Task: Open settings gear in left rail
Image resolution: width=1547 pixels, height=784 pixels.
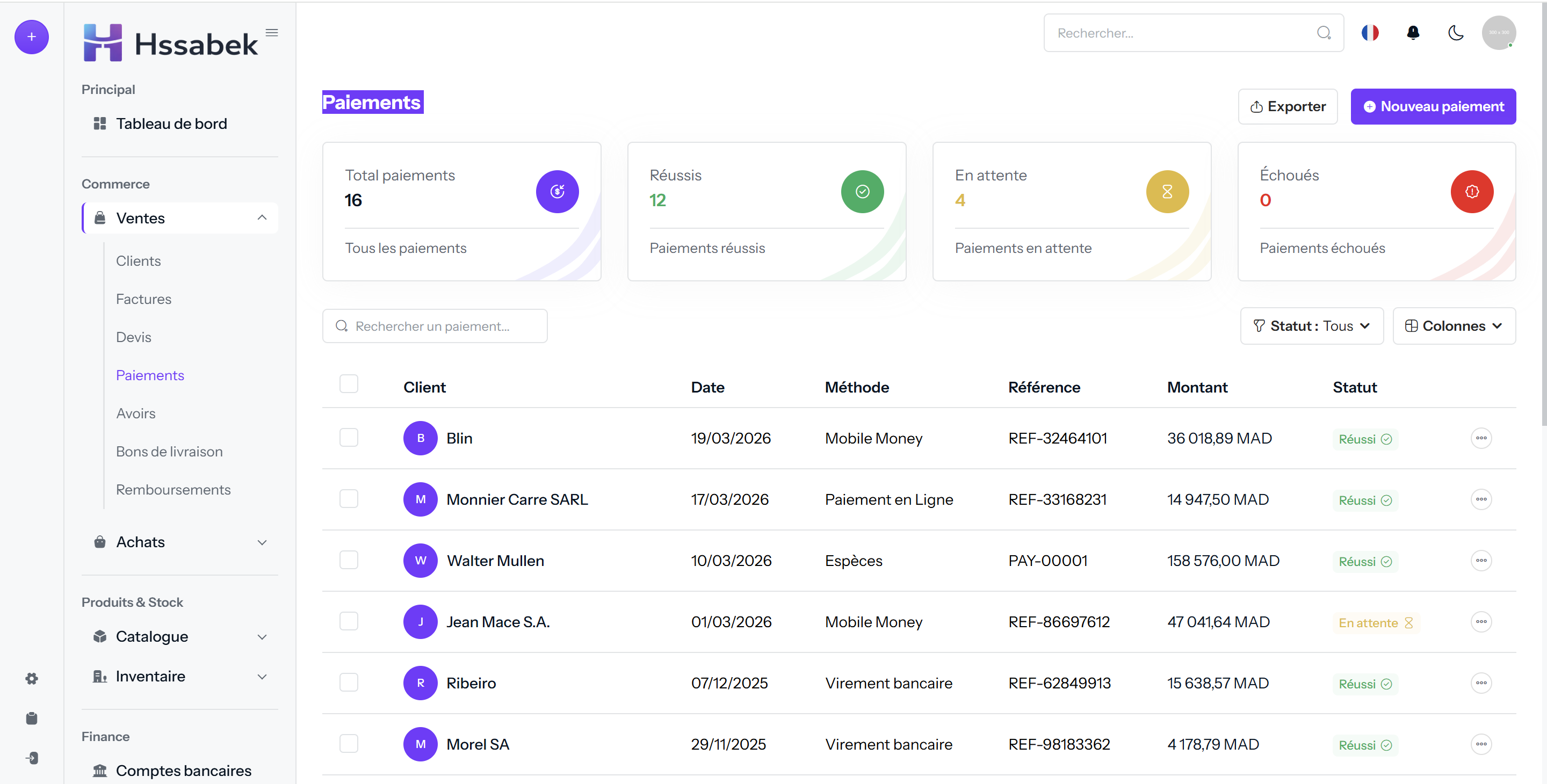Action: point(32,678)
